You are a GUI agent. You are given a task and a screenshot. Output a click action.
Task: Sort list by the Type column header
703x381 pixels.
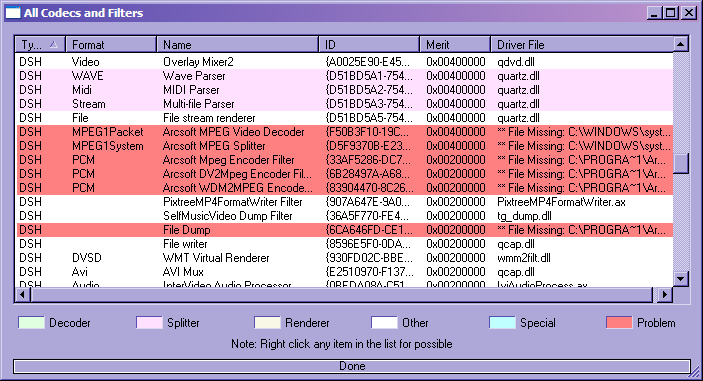(40, 44)
